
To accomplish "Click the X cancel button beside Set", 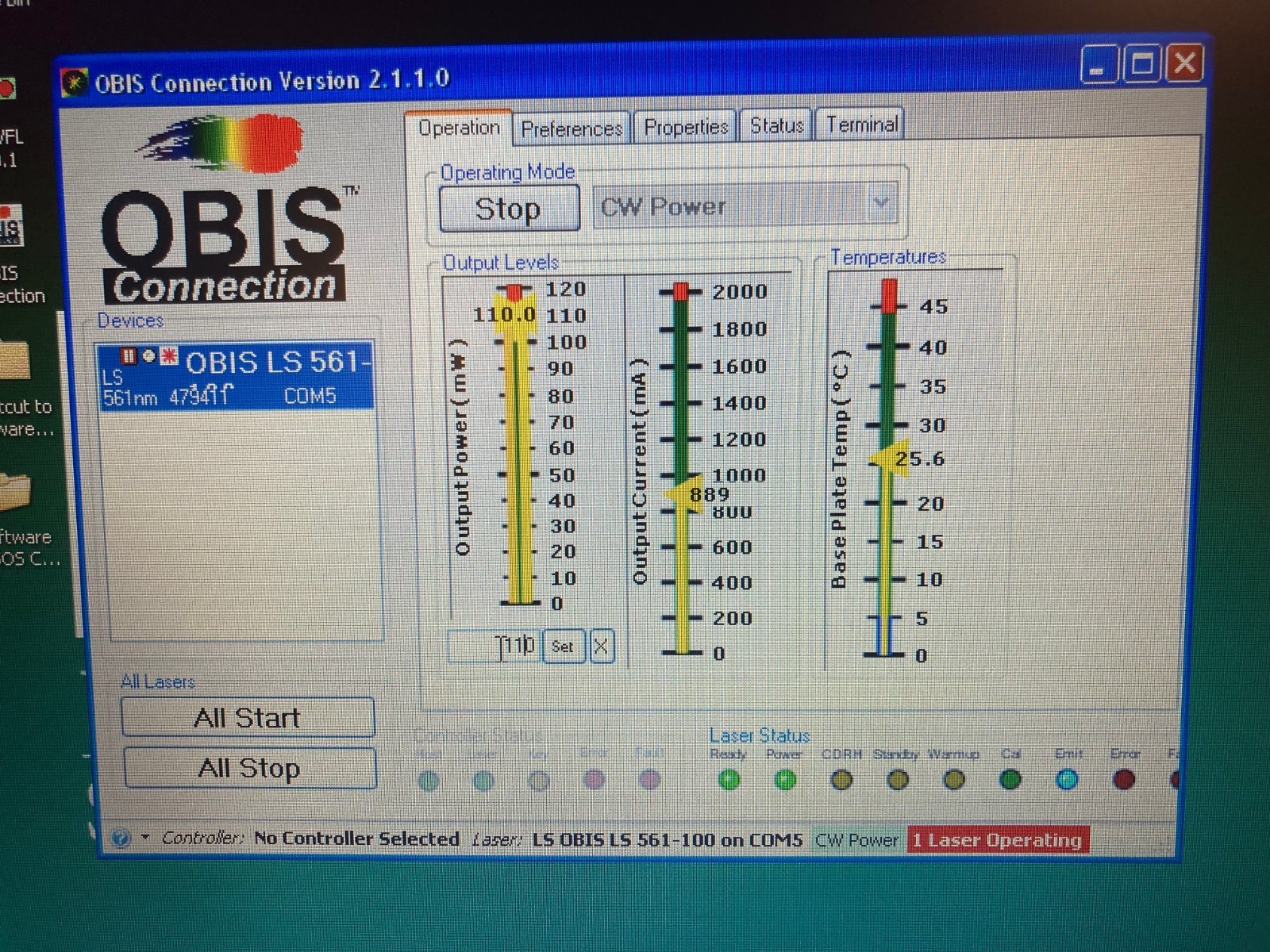I will coord(601,647).
